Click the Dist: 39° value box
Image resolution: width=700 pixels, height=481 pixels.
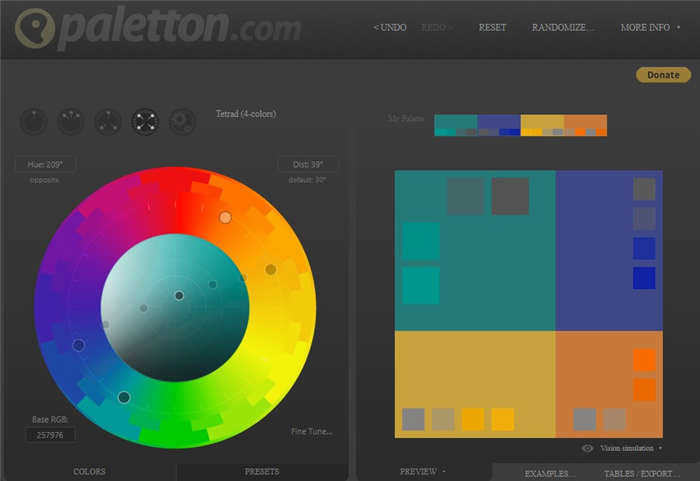308,164
